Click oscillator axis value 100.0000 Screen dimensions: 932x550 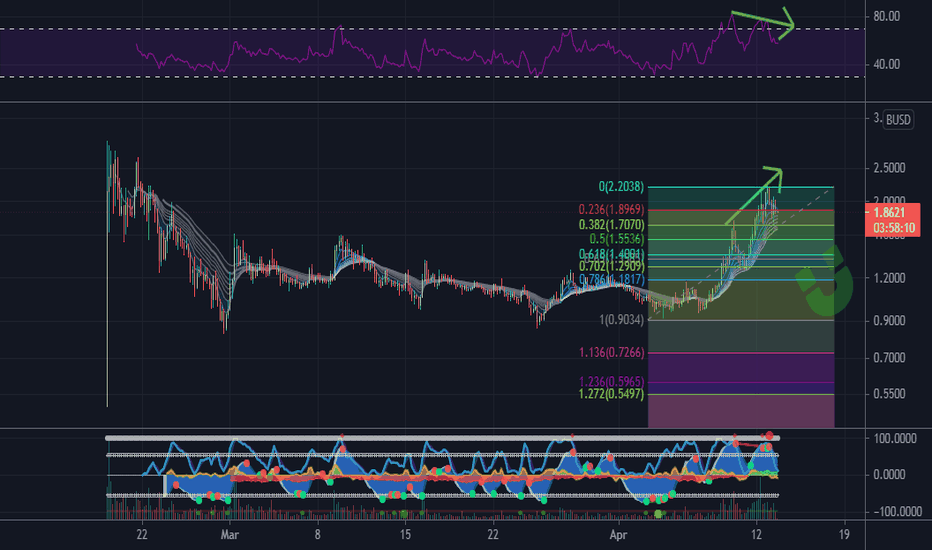click(895, 439)
